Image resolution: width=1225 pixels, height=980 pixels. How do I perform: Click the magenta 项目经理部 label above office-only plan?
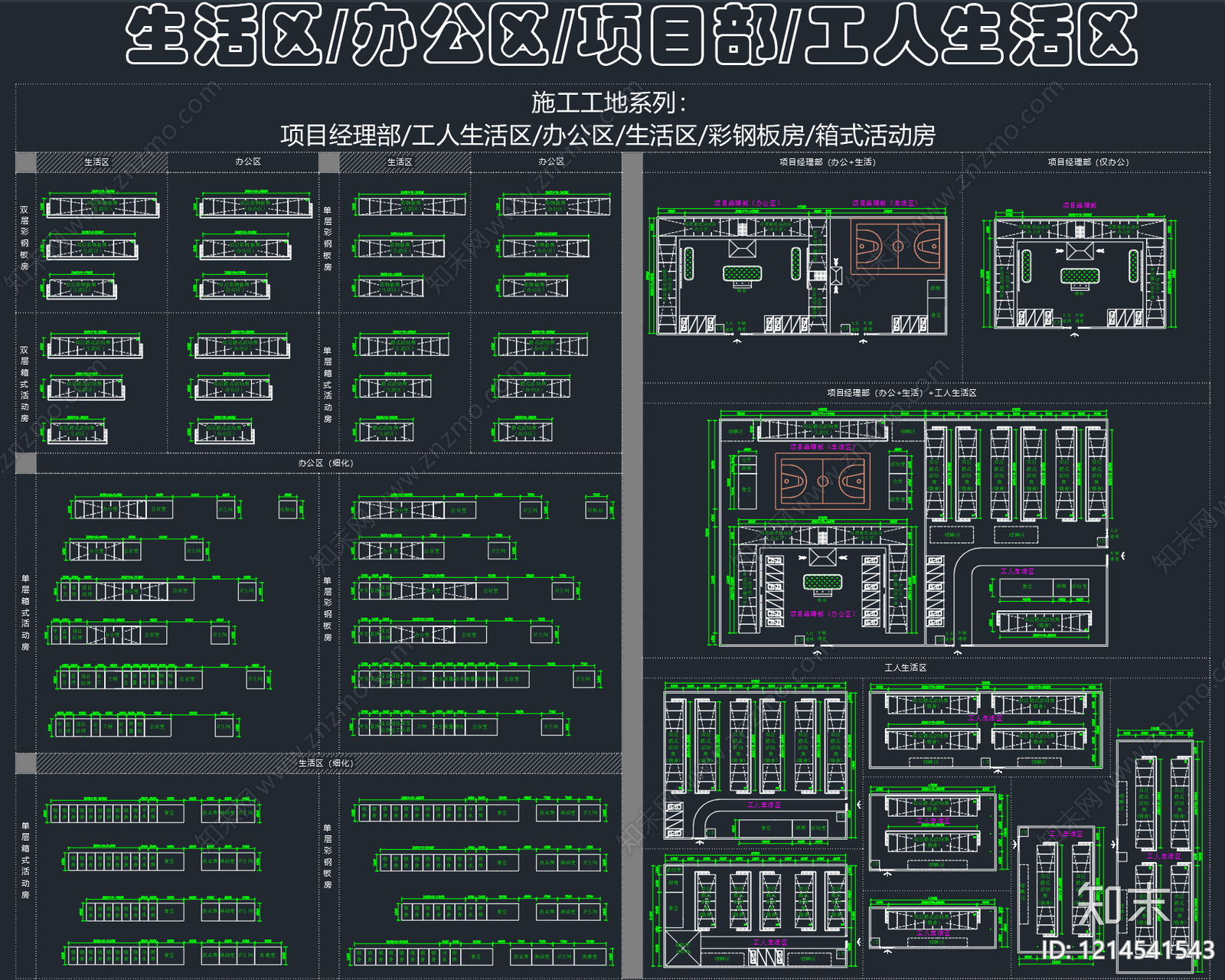point(1079,205)
